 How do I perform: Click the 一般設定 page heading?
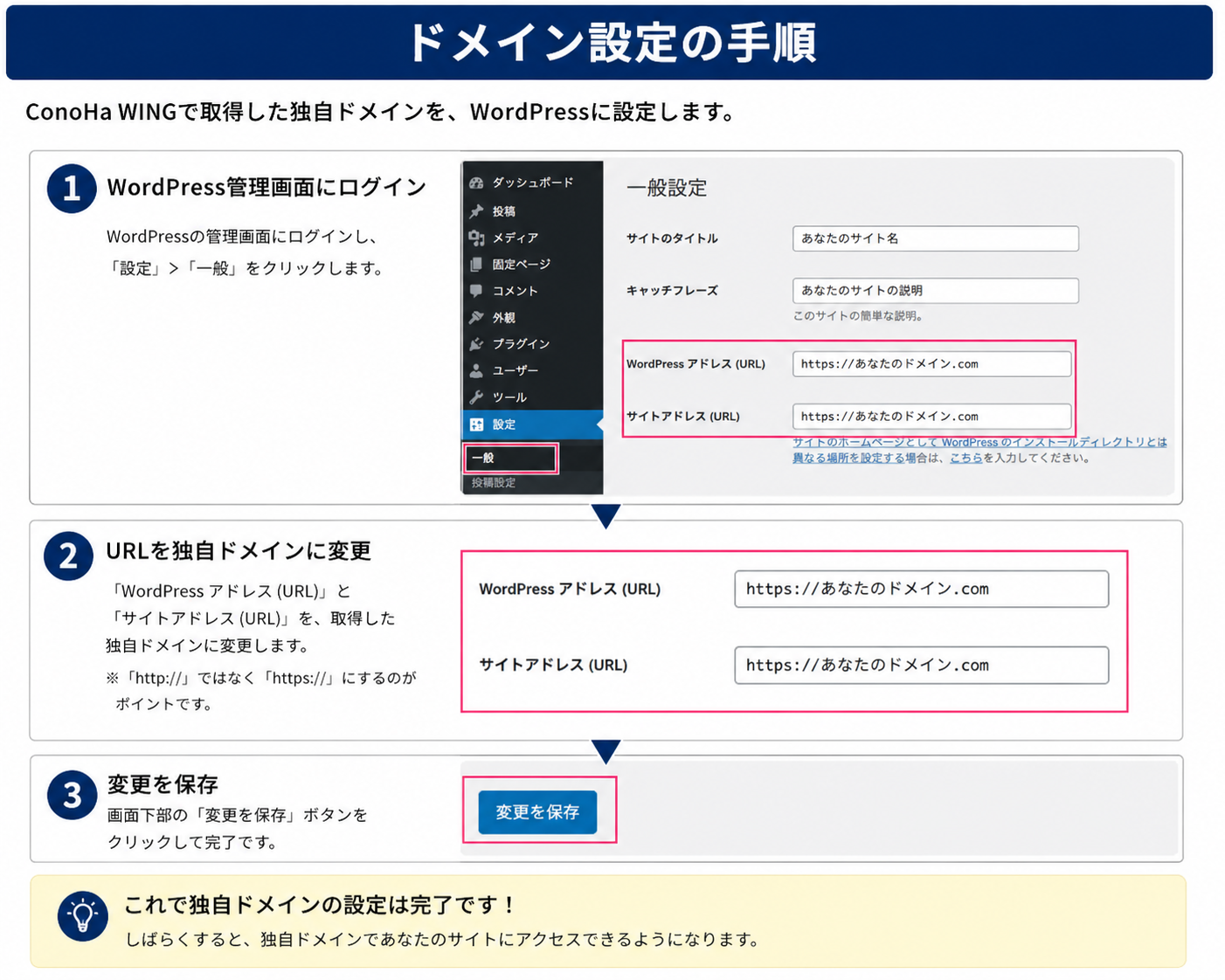[x=667, y=188]
